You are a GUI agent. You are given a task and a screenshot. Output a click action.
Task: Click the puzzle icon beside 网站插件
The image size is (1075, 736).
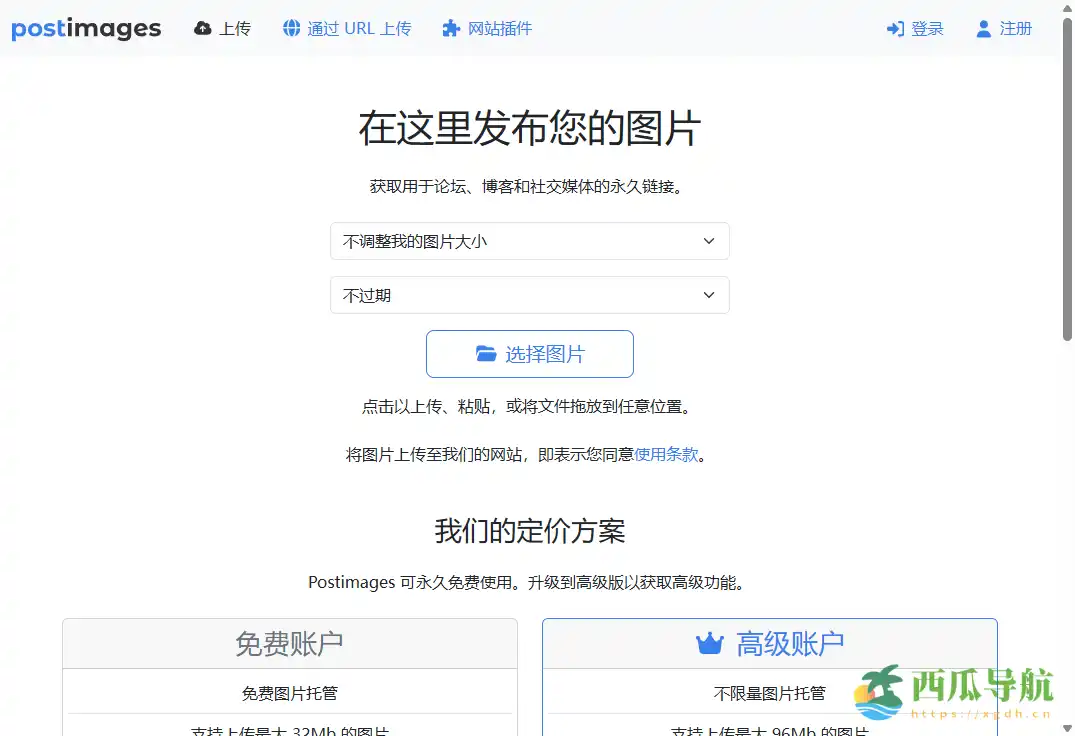click(x=449, y=28)
